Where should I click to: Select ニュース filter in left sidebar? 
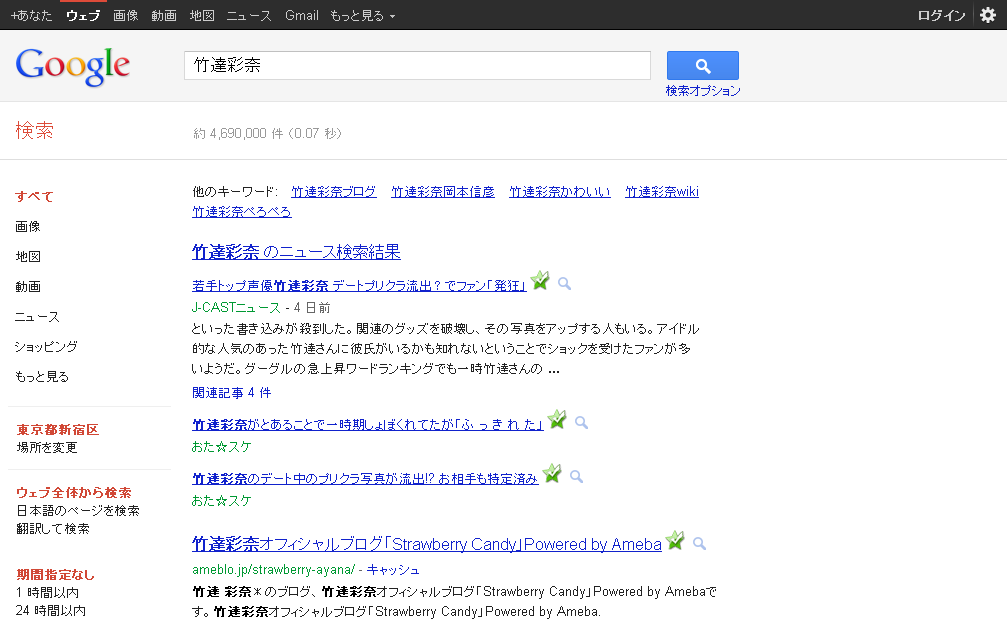pyautogui.click(x=37, y=317)
